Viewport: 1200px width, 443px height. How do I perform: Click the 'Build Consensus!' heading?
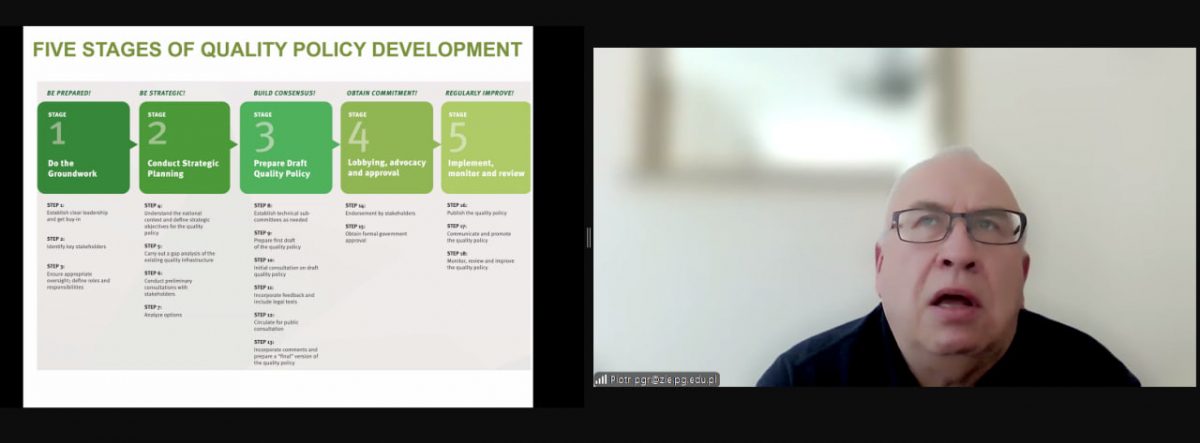pos(284,93)
